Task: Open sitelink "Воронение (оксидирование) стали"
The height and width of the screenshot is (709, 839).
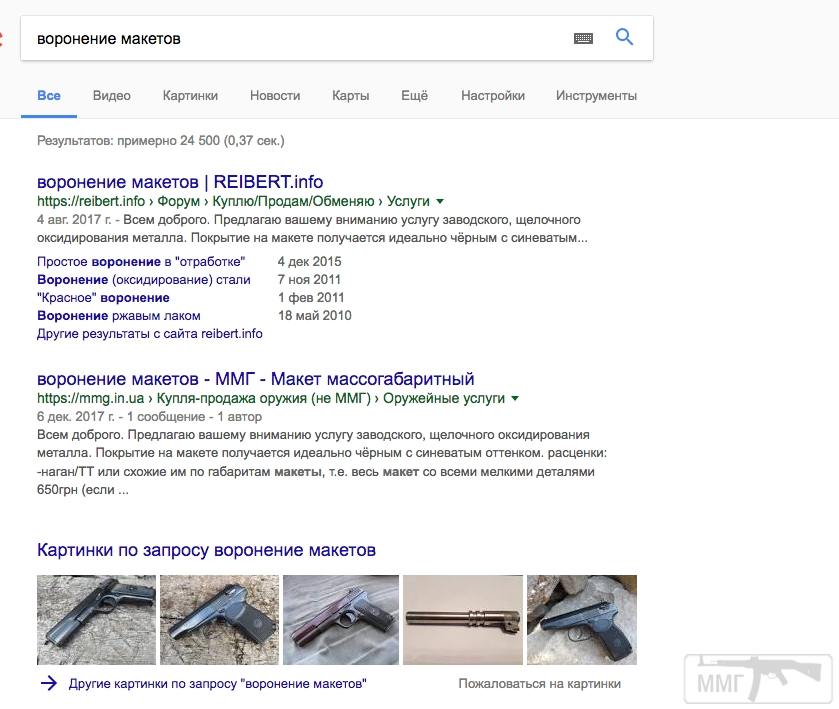Action: point(143,279)
